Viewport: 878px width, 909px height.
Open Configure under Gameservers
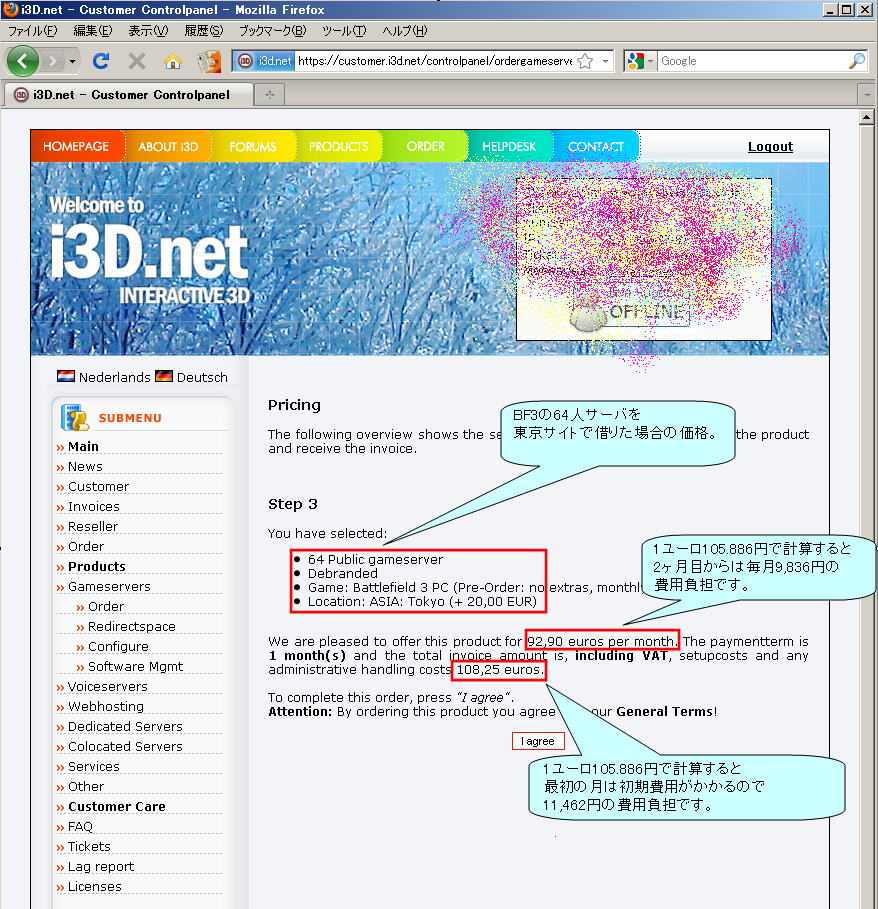(118, 646)
